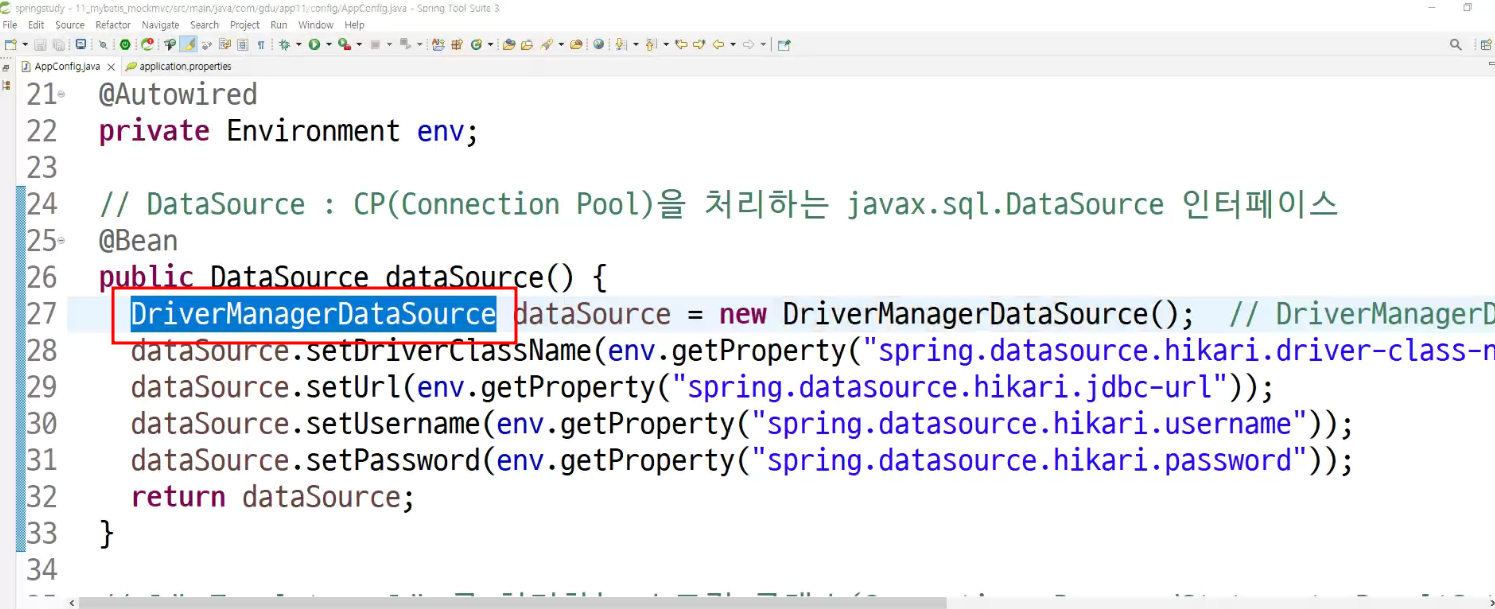Click the Last Edit Location arrow
The width and height of the screenshot is (1495, 609).
click(682, 44)
